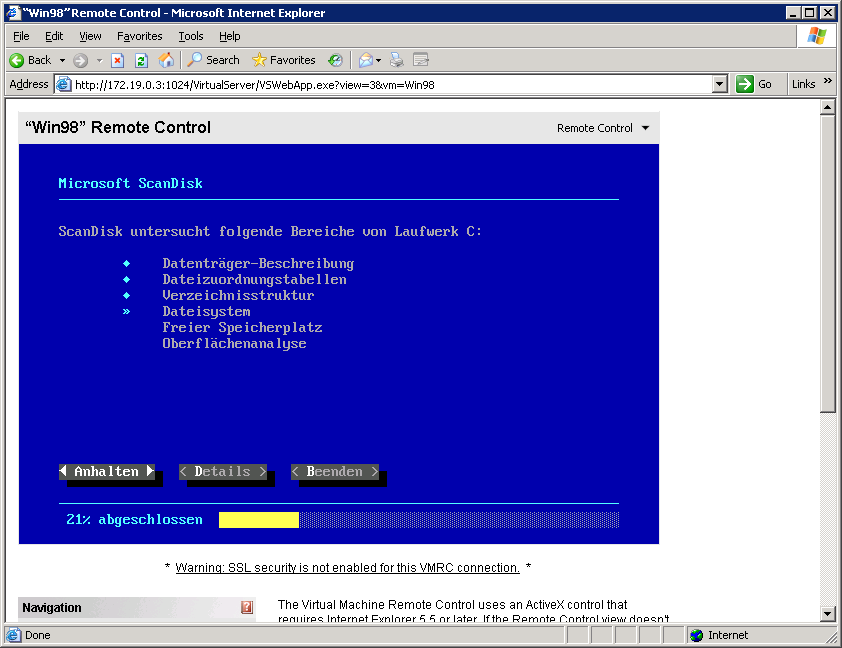Click 'Dateizuordnungstabellen' list item

pos(255,280)
